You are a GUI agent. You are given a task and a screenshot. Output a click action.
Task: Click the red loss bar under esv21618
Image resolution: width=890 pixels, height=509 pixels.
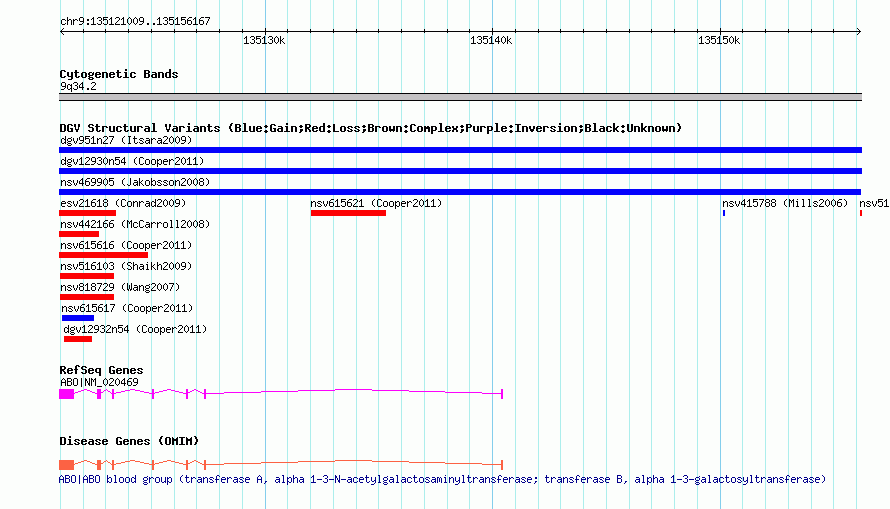pyautogui.click(x=87, y=213)
